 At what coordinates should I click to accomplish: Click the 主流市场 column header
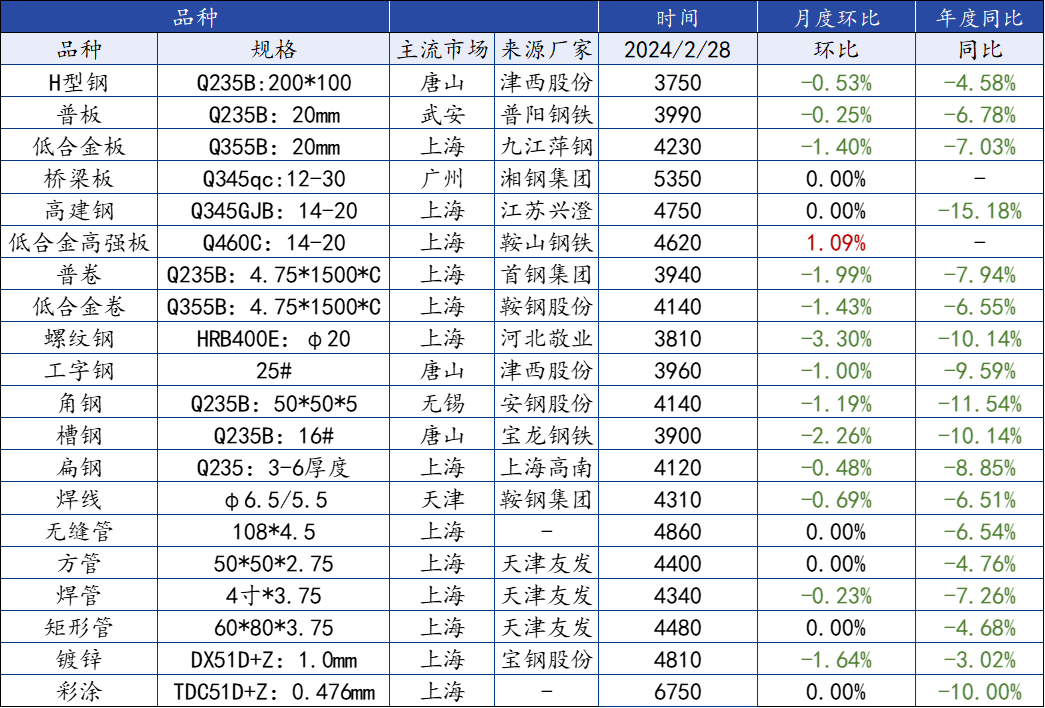443,49
